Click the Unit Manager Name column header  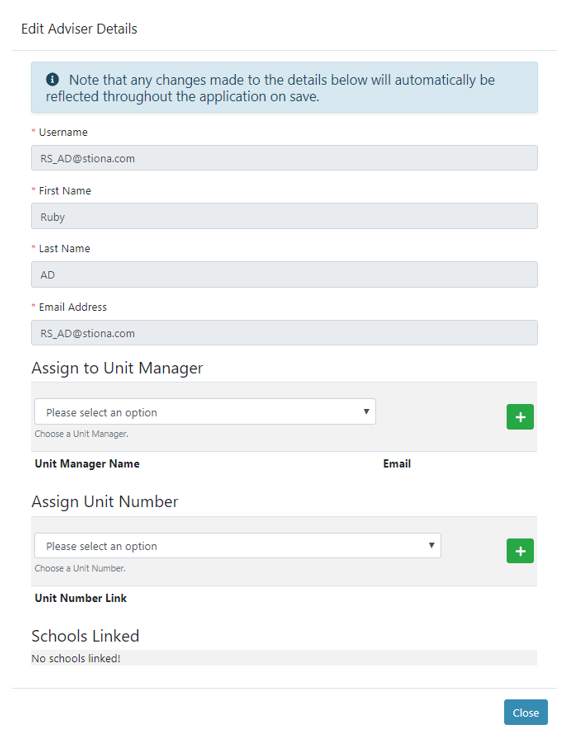(87, 464)
